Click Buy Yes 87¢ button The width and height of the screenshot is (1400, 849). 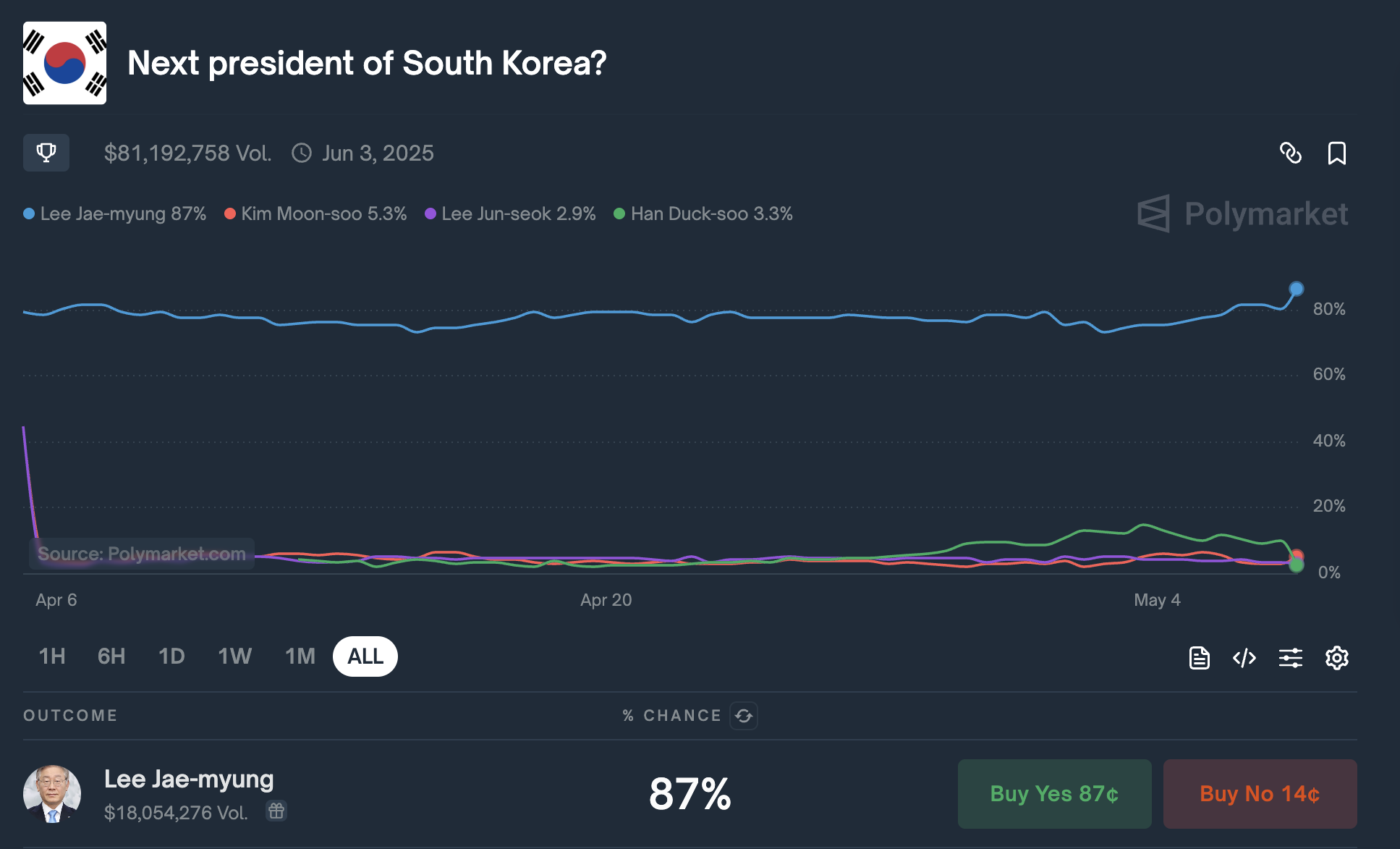1055,794
